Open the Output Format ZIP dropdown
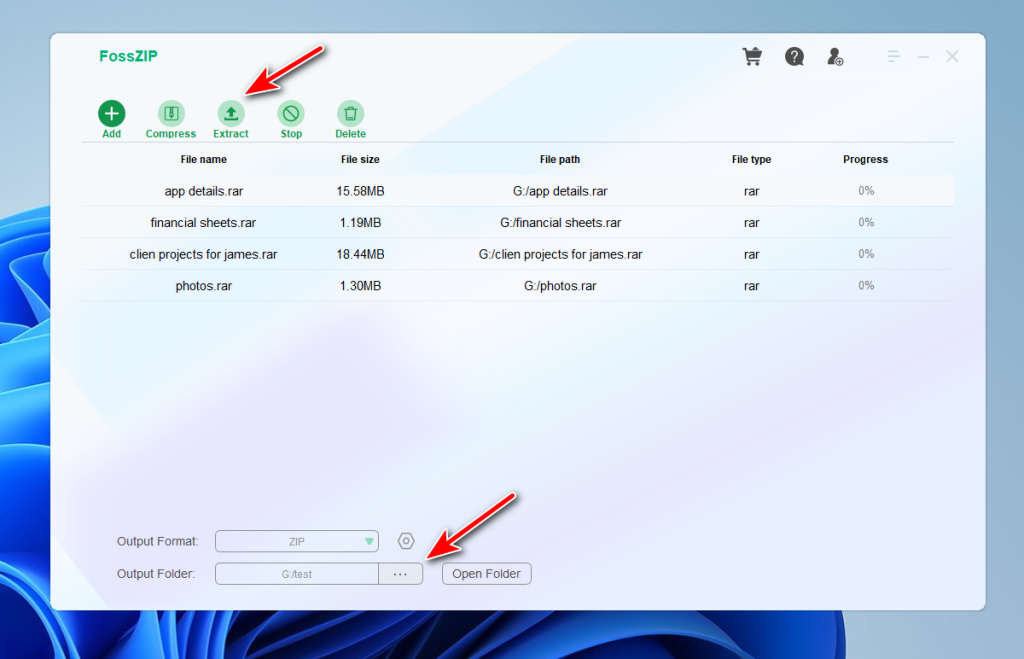The width and height of the screenshot is (1024, 659). [296, 541]
